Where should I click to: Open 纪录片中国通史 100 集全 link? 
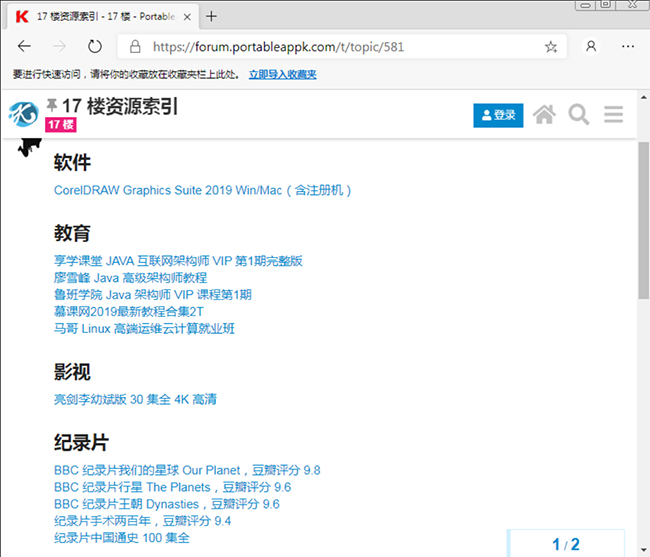point(122,538)
